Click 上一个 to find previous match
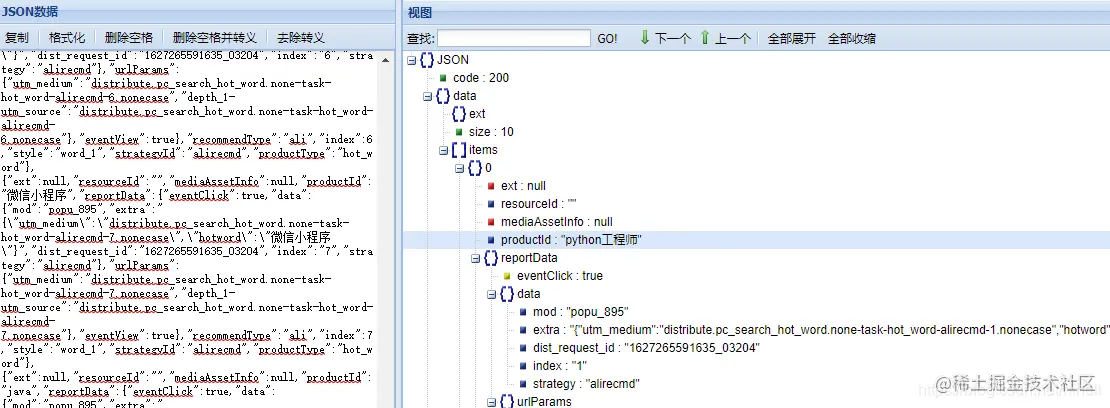This screenshot has height=408, width=1110. tap(732, 38)
